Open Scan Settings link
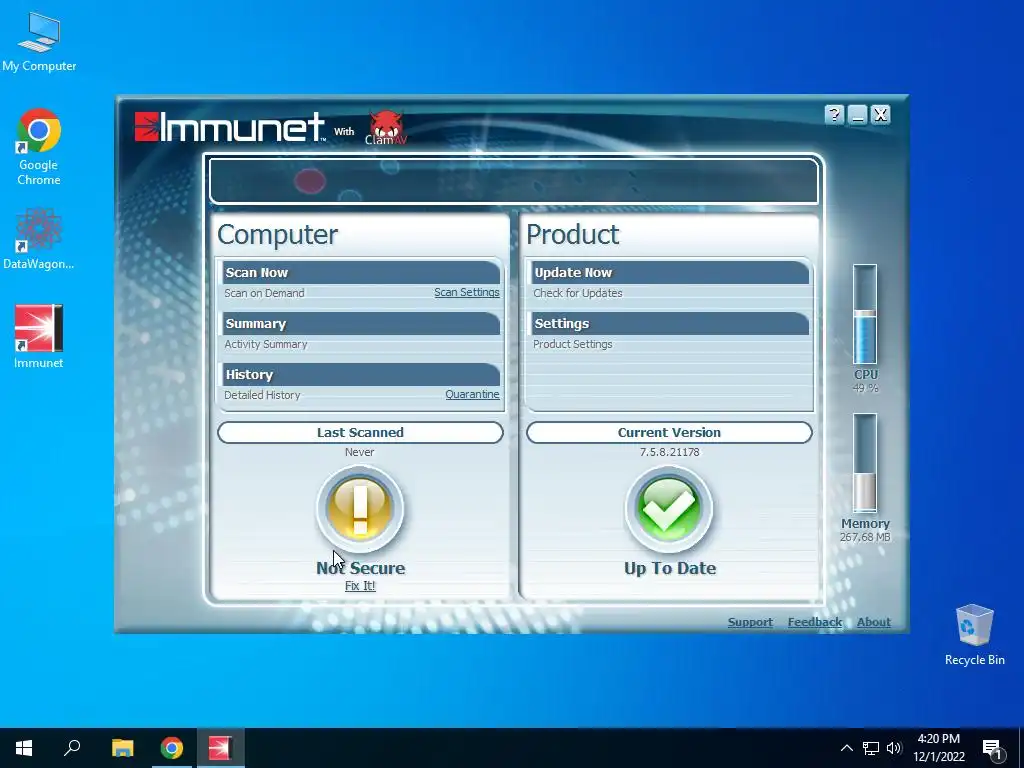1024x768 pixels. (x=466, y=293)
